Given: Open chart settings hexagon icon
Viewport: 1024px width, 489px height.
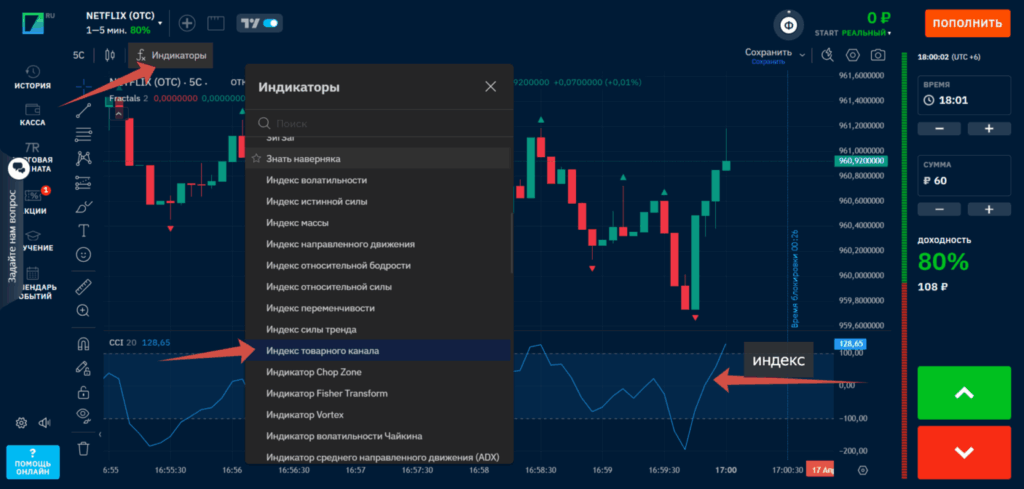Looking at the screenshot, I should (x=853, y=56).
